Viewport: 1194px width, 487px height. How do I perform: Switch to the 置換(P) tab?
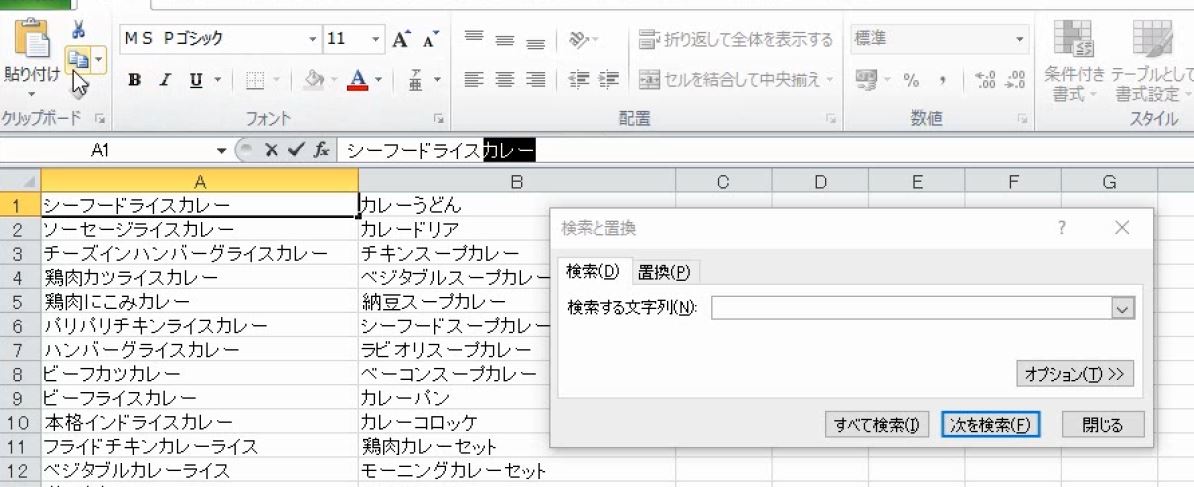664,272
